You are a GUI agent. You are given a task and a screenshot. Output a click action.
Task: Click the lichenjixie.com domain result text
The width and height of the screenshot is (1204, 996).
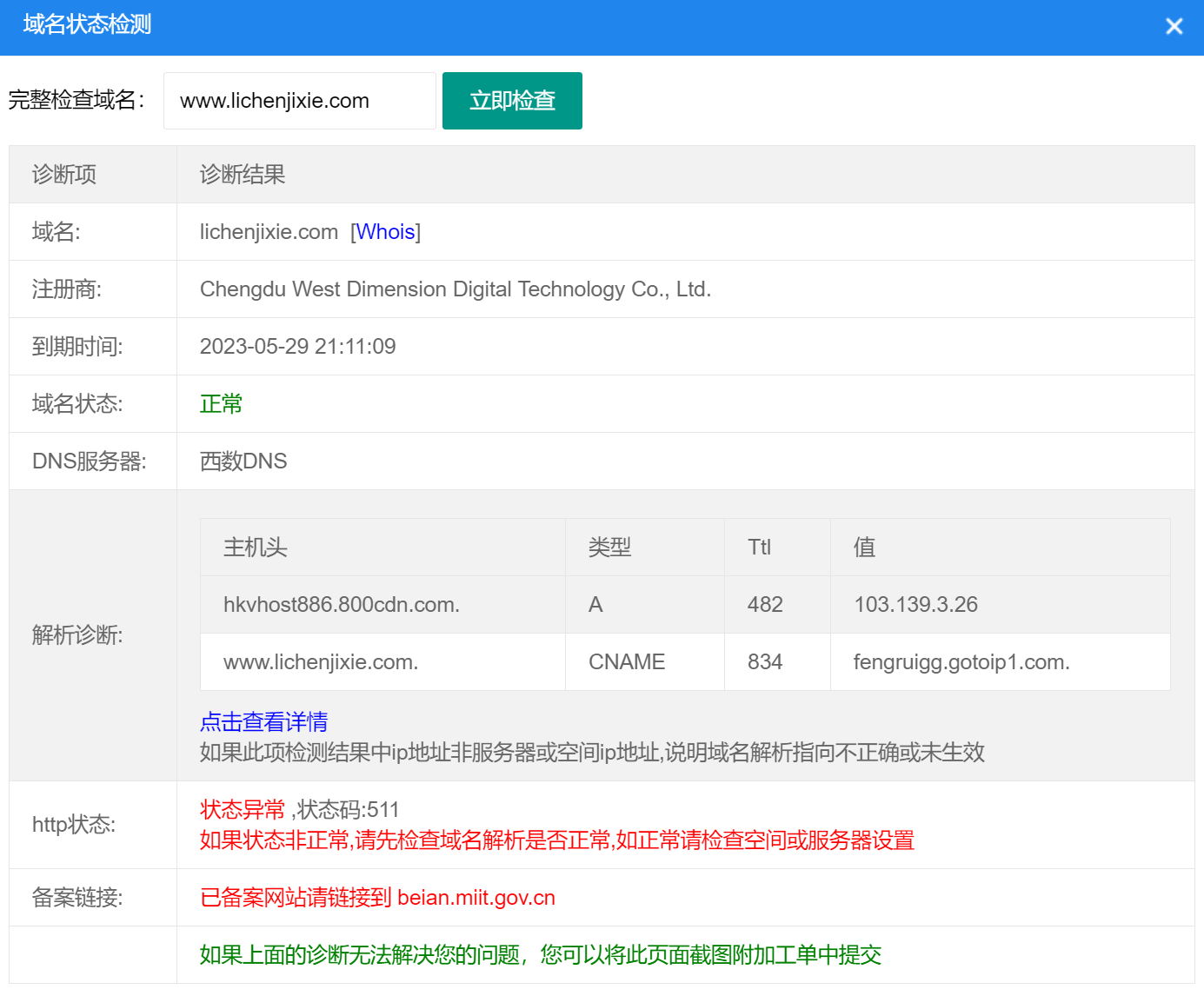coord(269,232)
